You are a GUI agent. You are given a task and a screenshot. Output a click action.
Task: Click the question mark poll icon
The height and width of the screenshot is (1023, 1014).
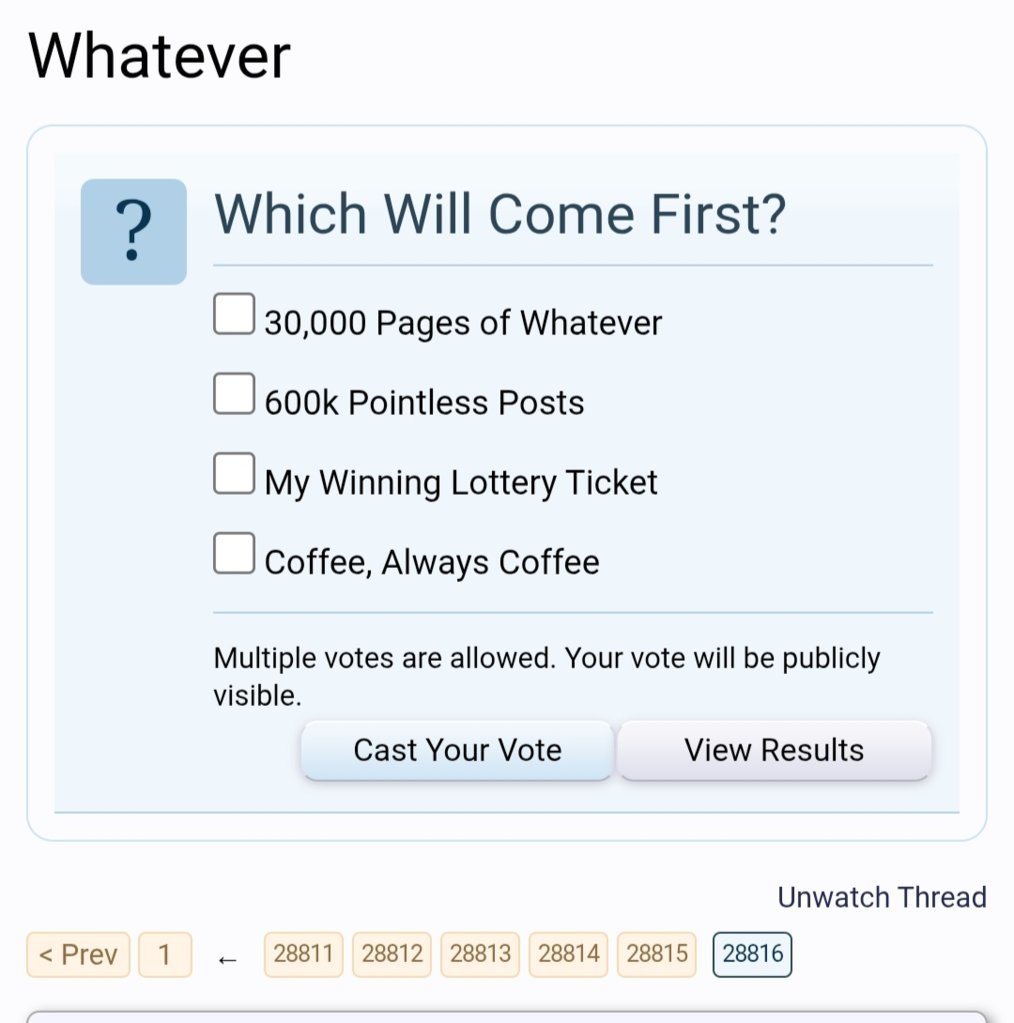[134, 232]
